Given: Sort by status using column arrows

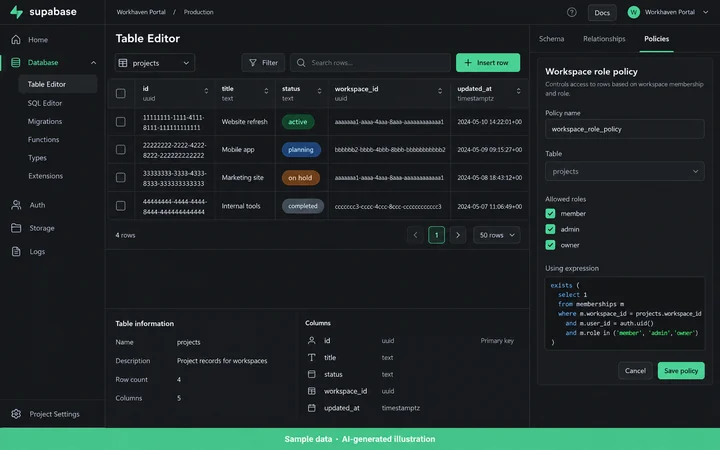Looking at the screenshot, I should (x=320, y=91).
